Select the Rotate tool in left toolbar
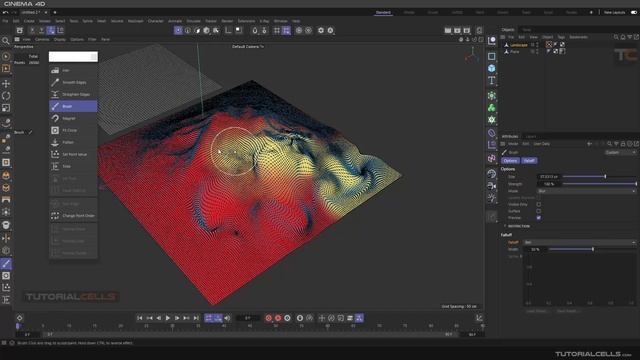 click(6, 96)
